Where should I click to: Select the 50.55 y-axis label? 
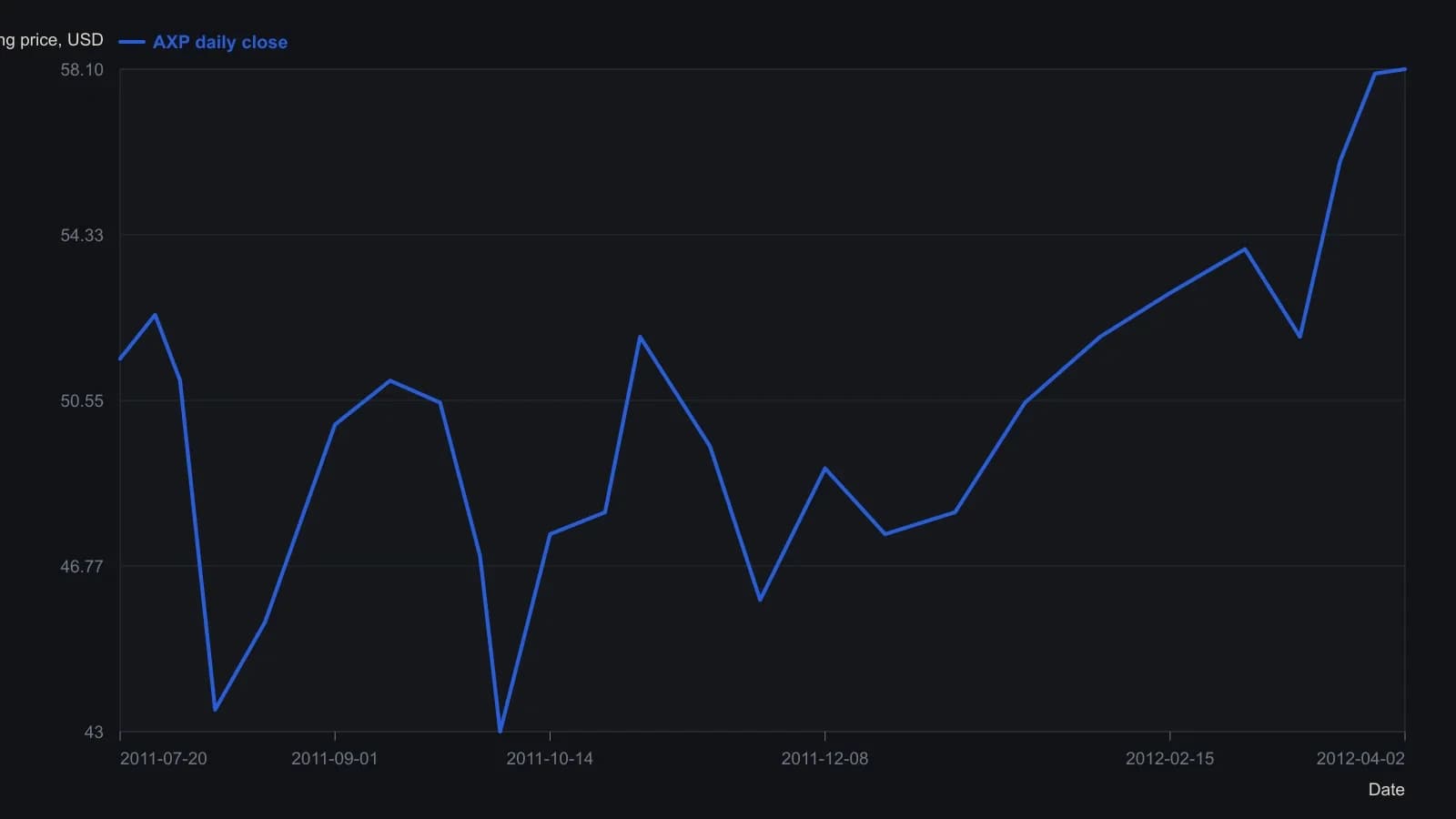pyautogui.click(x=82, y=401)
